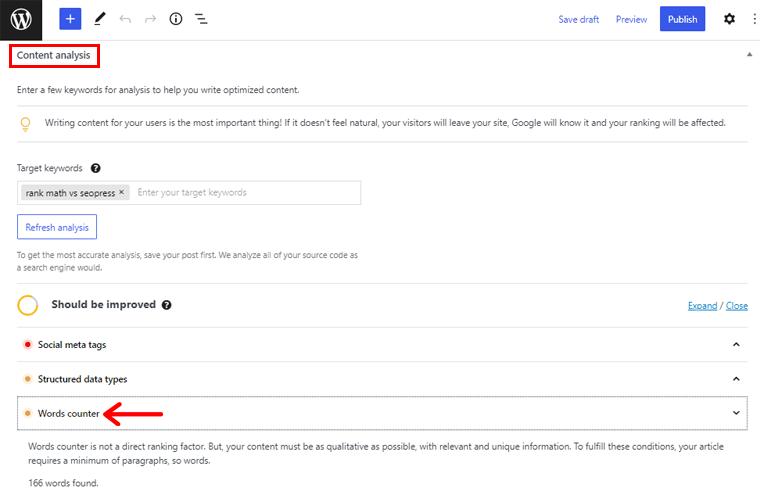Select the pencil Tools icon
760x490 pixels.
pyautogui.click(x=100, y=19)
